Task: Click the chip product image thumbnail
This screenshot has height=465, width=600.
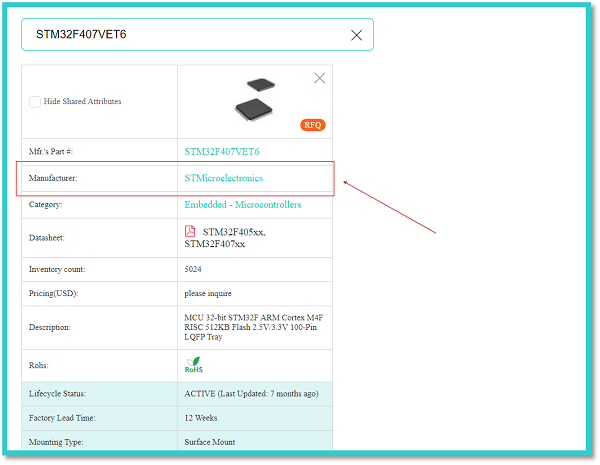Action: click(x=255, y=97)
